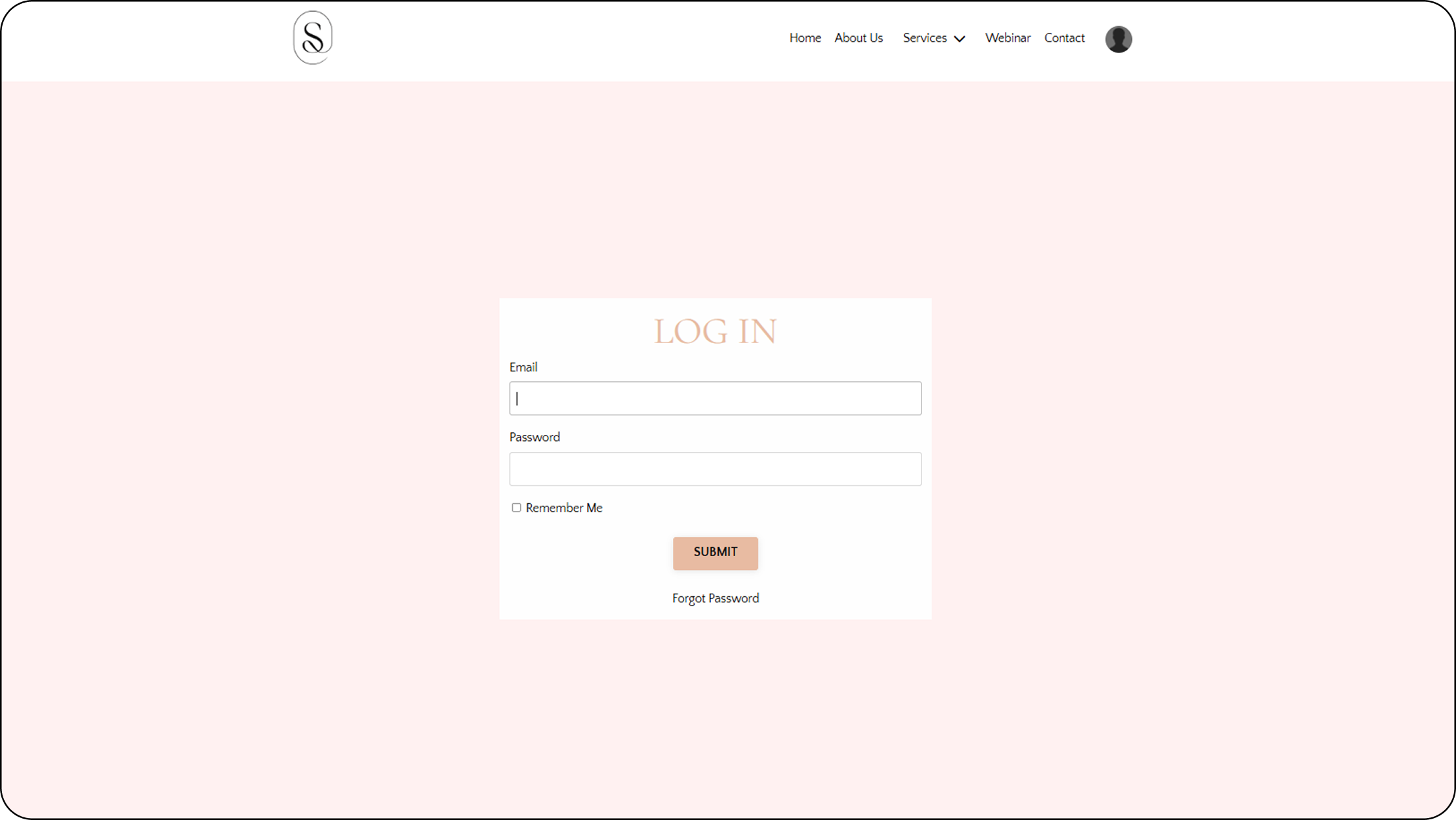Navigate to the Webinar page
This screenshot has width=1456, height=820.
click(x=1007, y=38)
